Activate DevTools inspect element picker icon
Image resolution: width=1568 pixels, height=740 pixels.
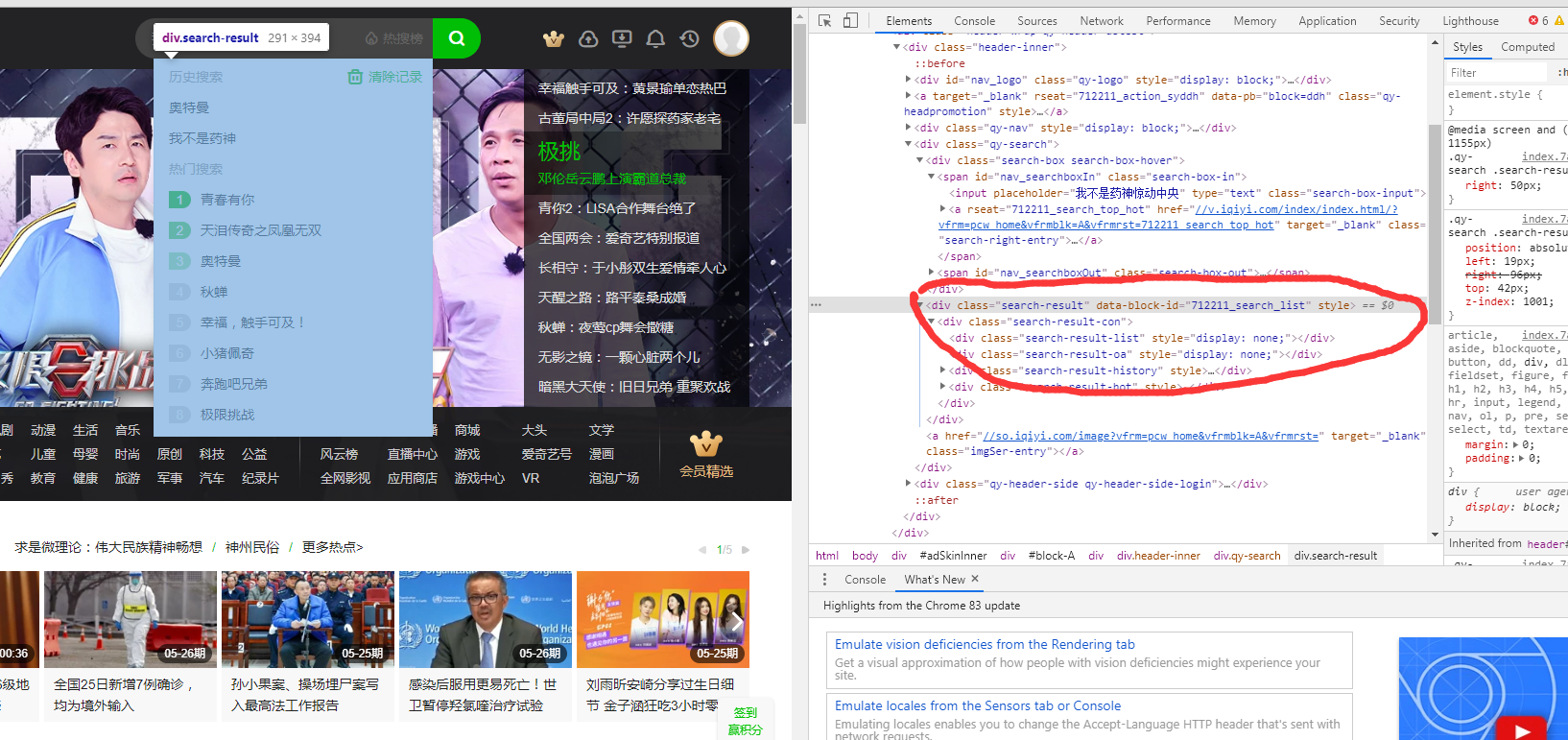pos(824,20)
